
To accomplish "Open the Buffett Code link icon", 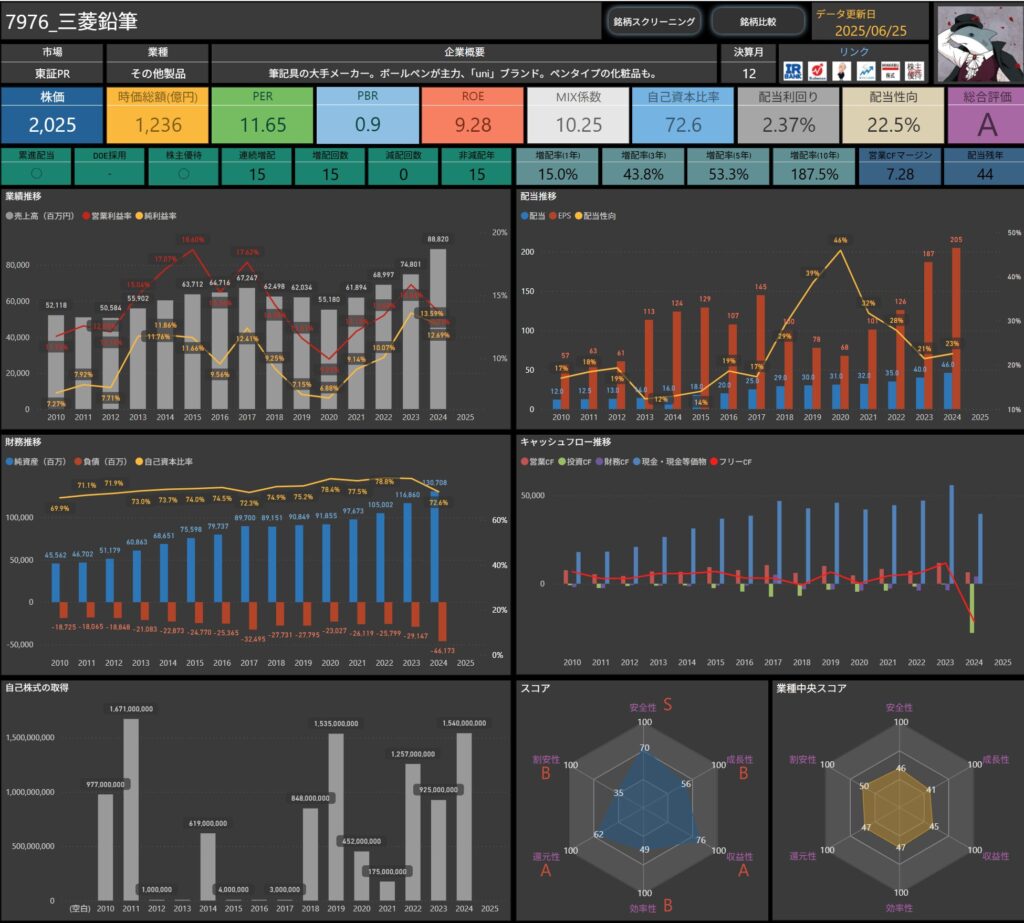I will coord(817,71).
